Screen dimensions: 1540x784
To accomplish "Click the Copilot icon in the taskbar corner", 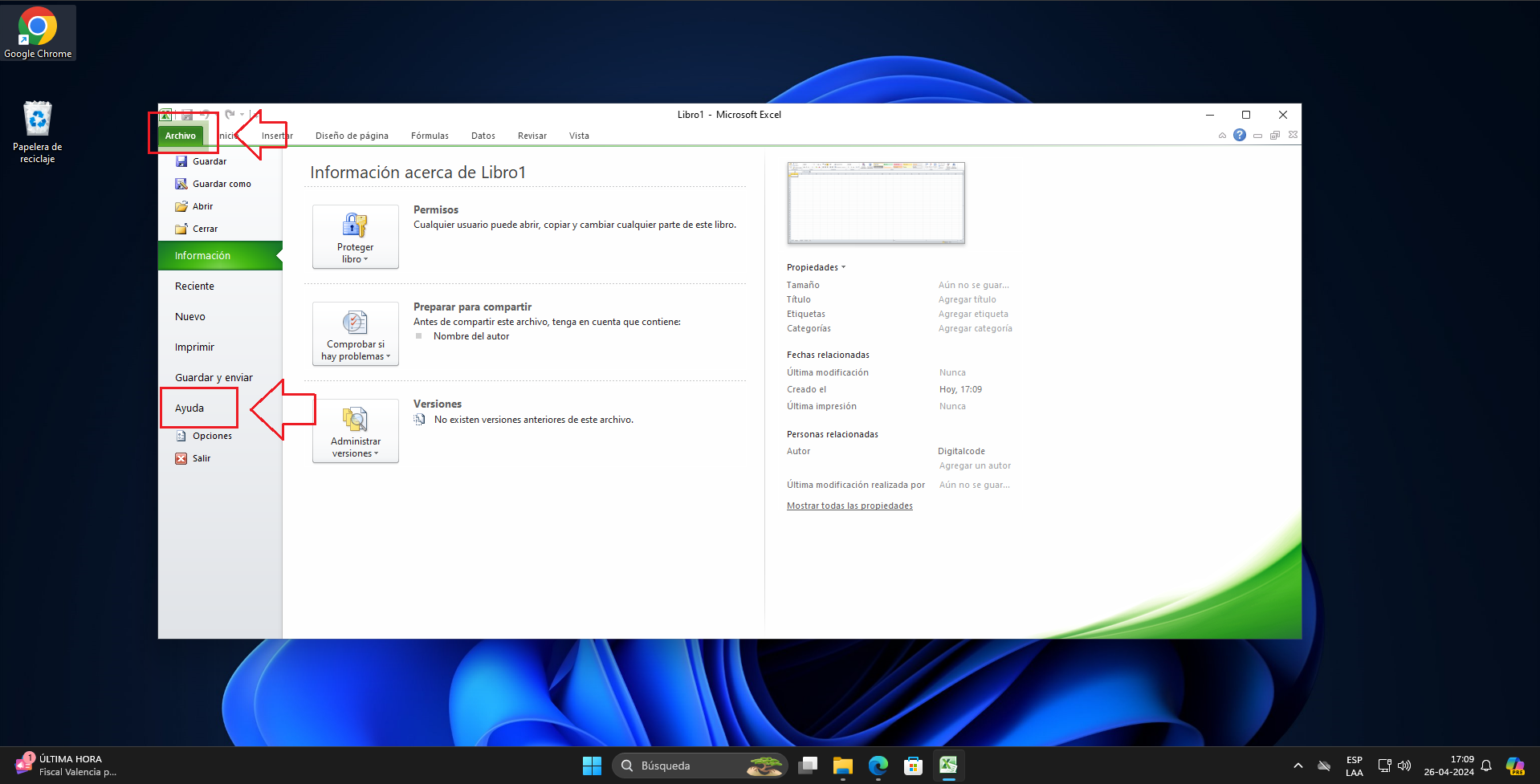I will [1515, 766].
